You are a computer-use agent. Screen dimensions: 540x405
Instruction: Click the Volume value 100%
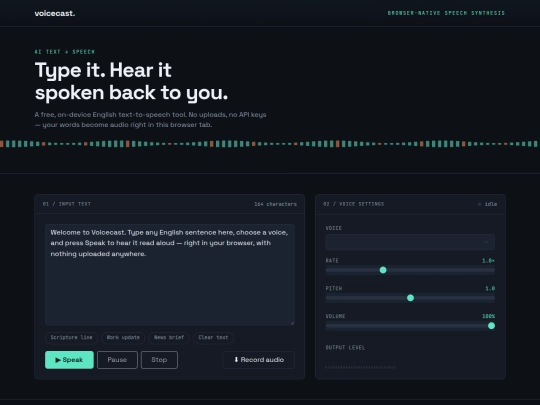pos(489,316)
